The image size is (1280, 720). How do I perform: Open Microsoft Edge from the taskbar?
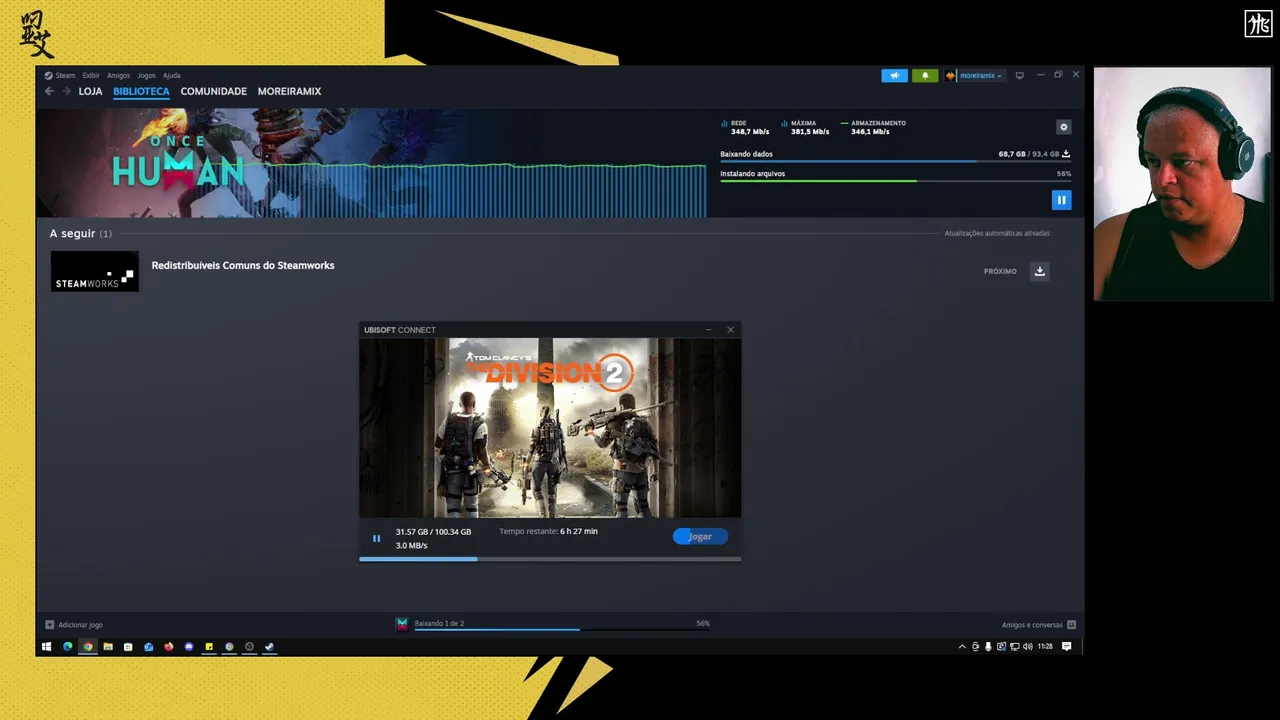tap(68, 647)
